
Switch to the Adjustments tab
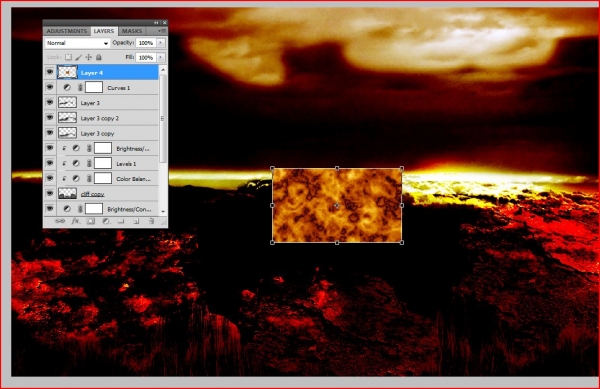[67, 31]
